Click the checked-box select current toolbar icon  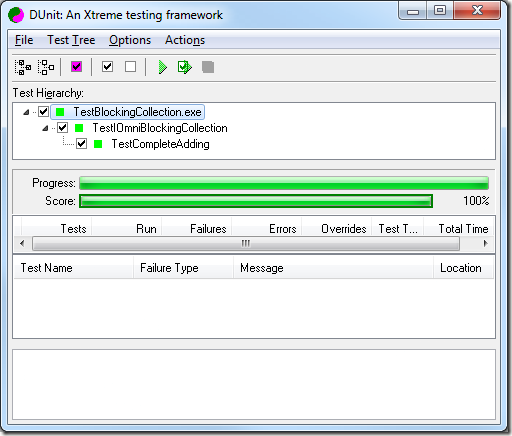[107, 67]
